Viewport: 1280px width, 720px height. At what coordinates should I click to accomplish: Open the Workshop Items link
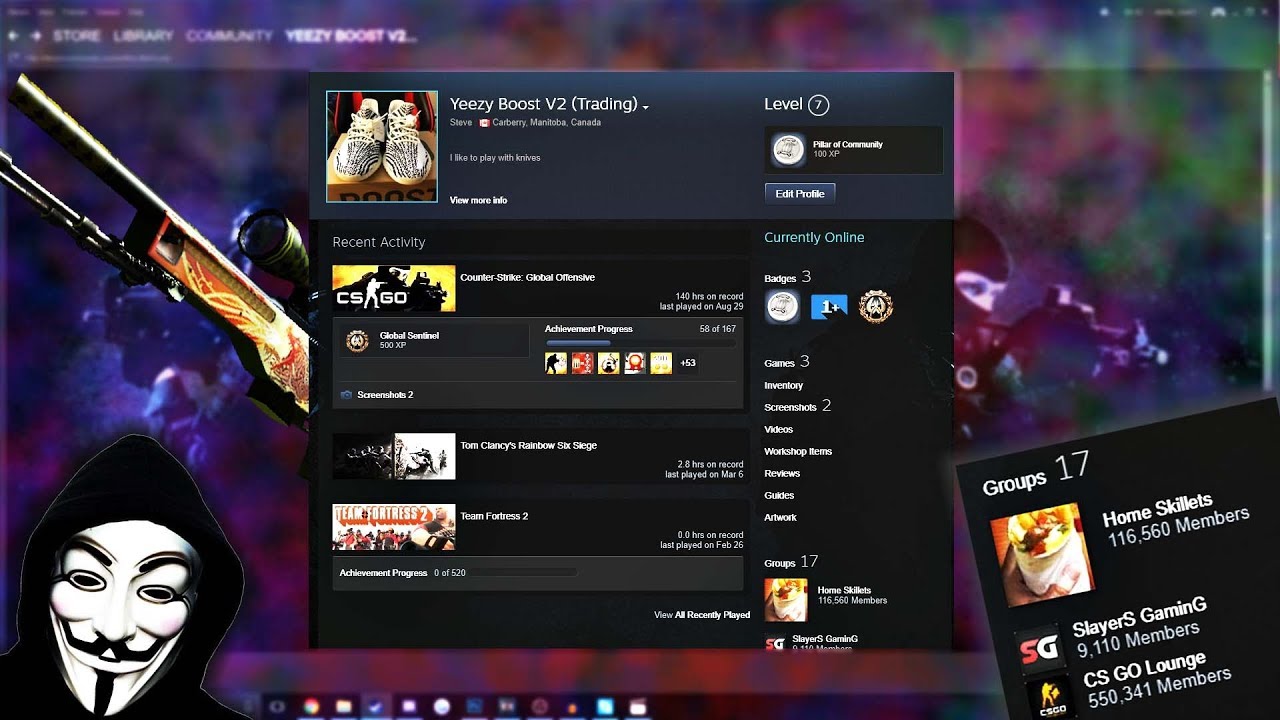coord(798,451)
